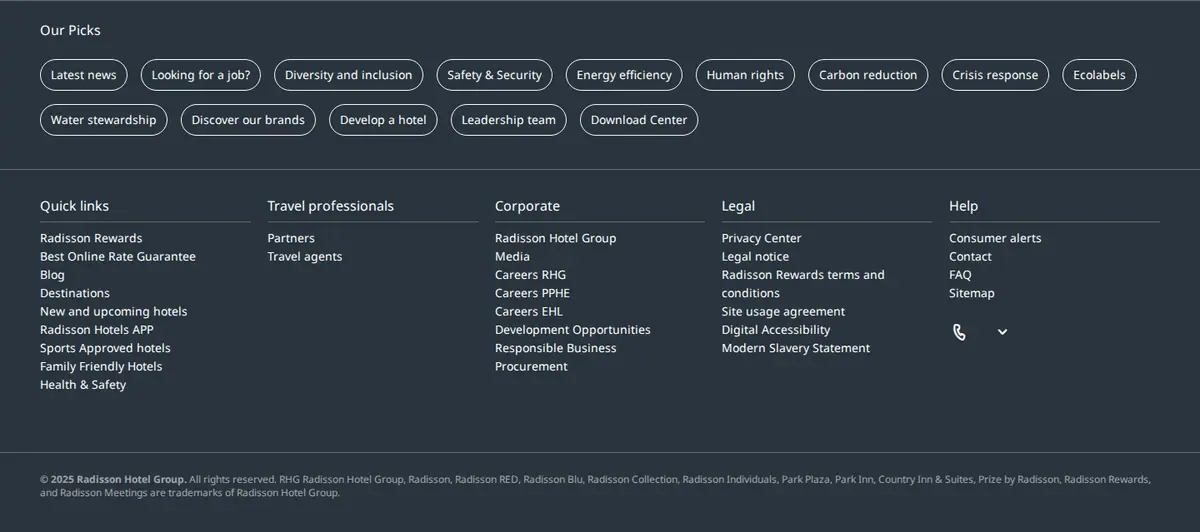The width and height of the screenshot is (1200, 532).
Task: Open Diversity and inclusion pick
Action: pos(348,75)
